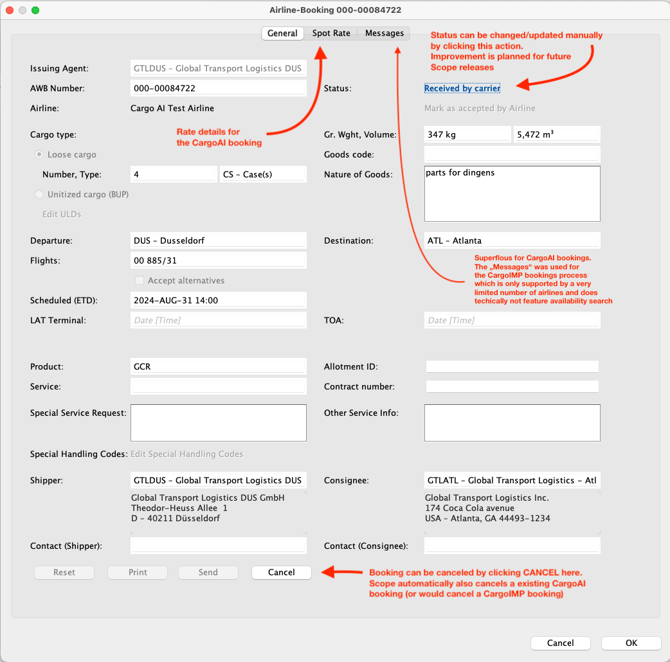
Task: Select the Loose cargo radio button
Action: 39,154
